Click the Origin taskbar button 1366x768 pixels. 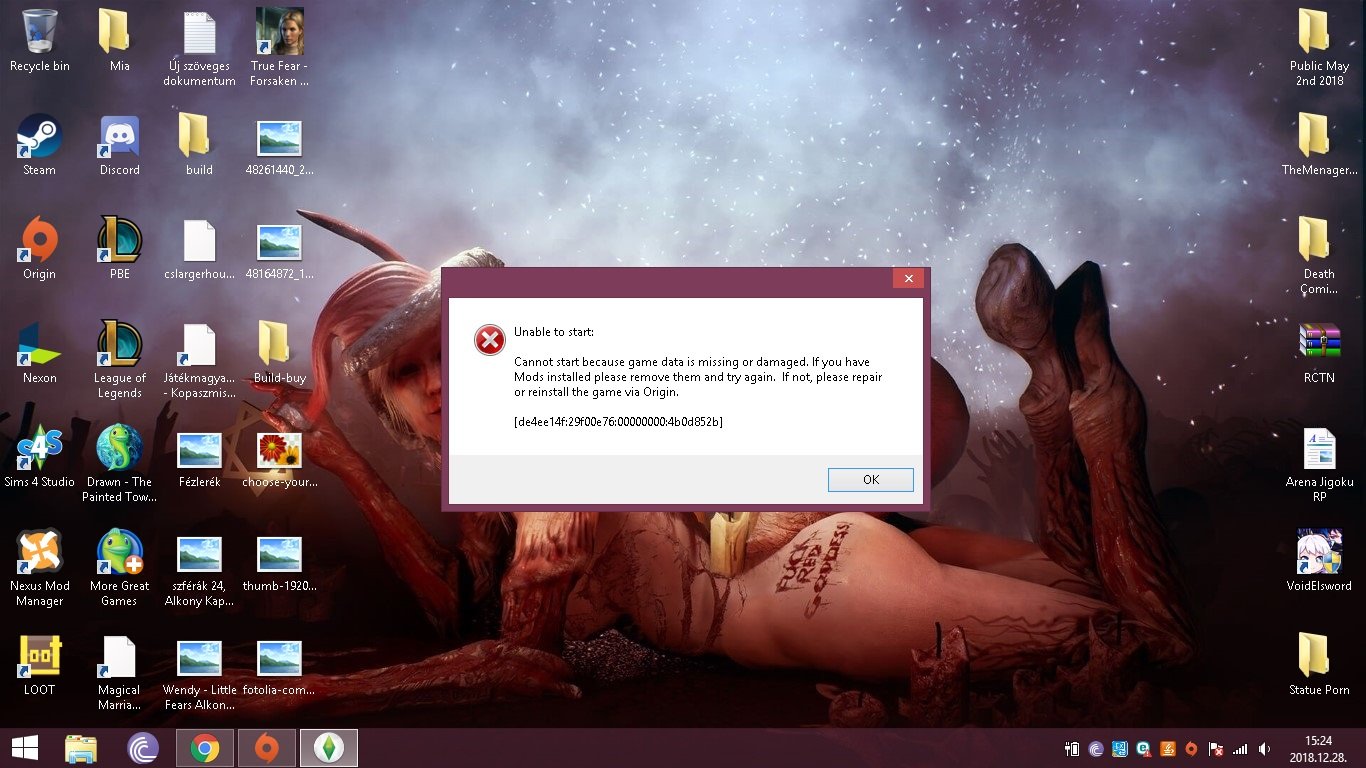coord(267,748)
